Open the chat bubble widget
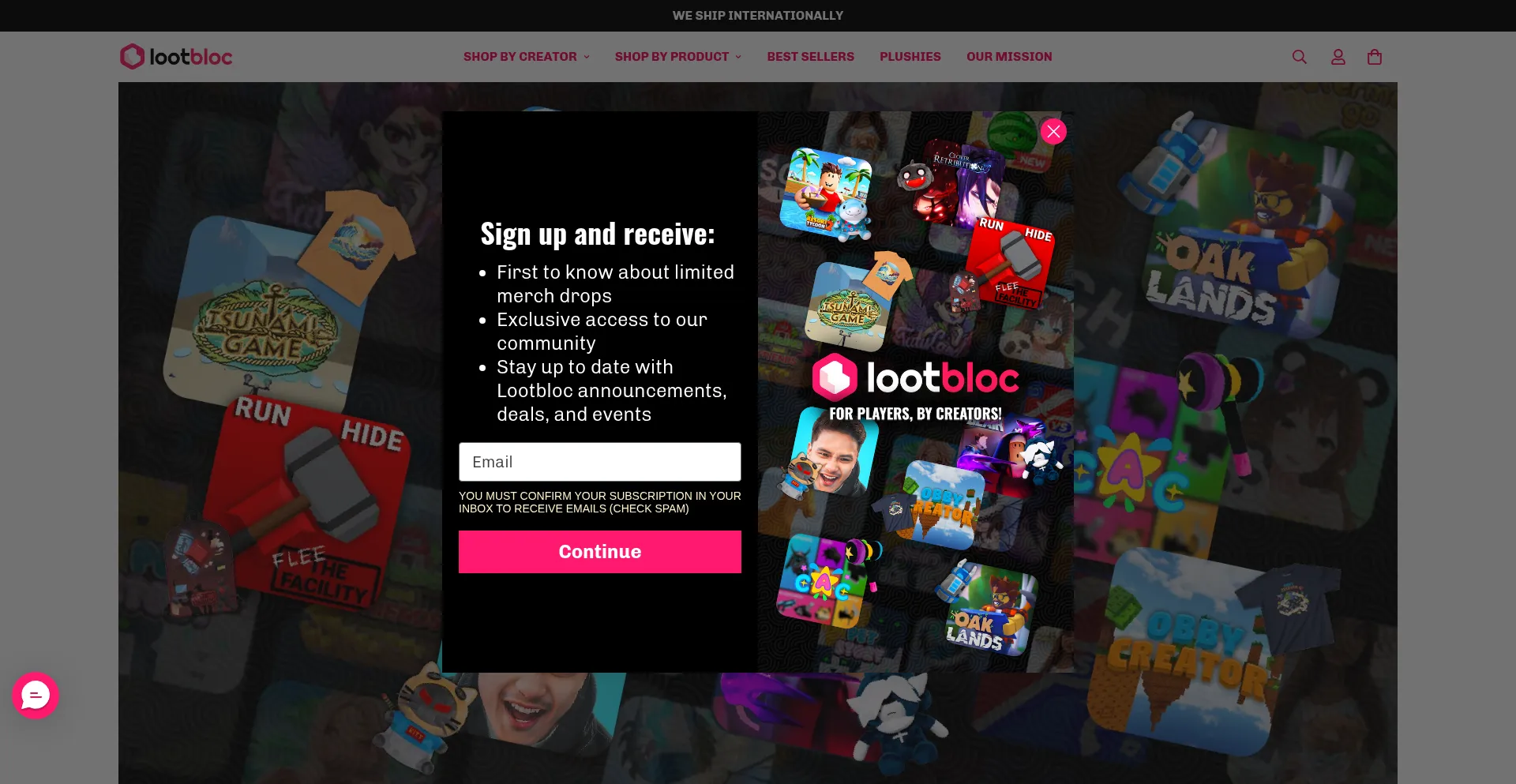This screenshot has height=784, width=1516. point(36,696)
